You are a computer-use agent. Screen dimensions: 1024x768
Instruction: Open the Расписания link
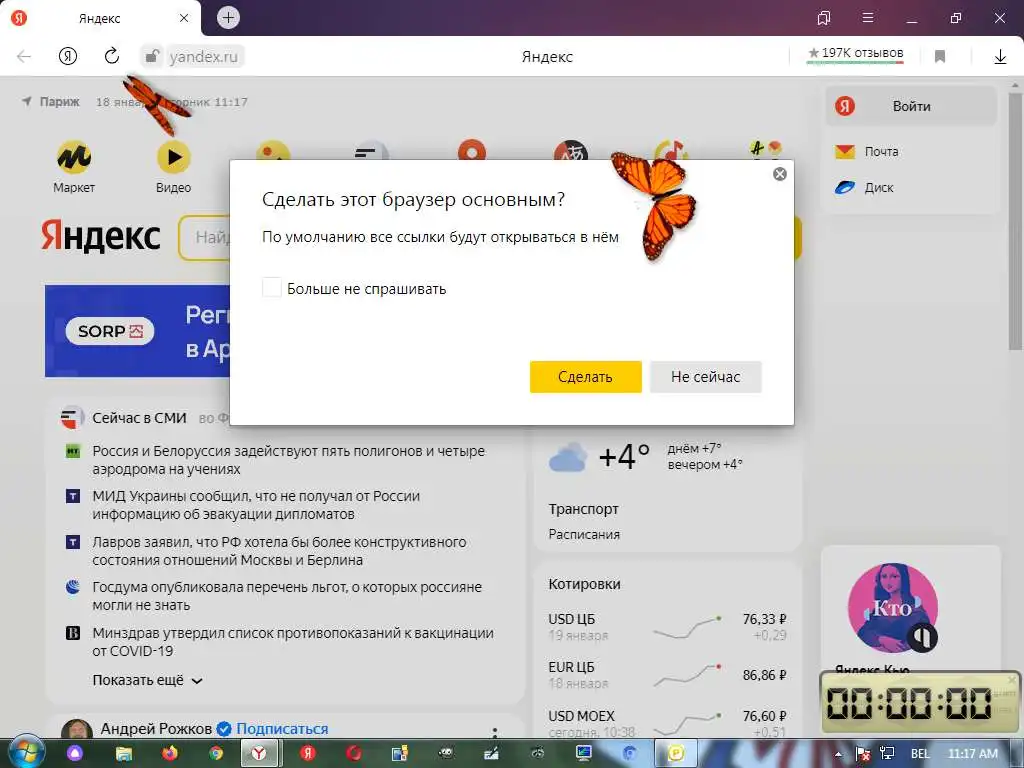pos(584,534)
